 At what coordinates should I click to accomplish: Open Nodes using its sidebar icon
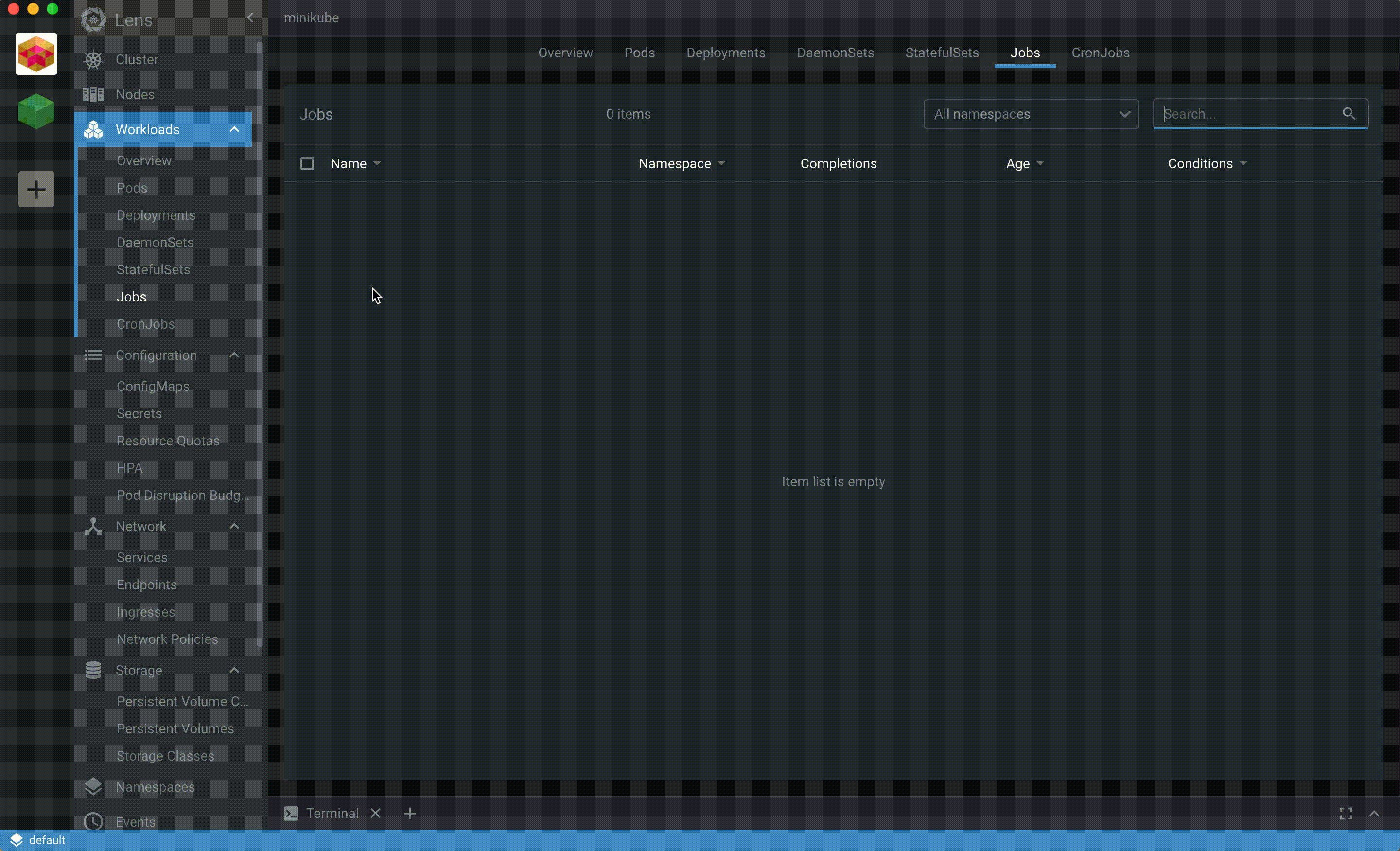tap(93, 94)
